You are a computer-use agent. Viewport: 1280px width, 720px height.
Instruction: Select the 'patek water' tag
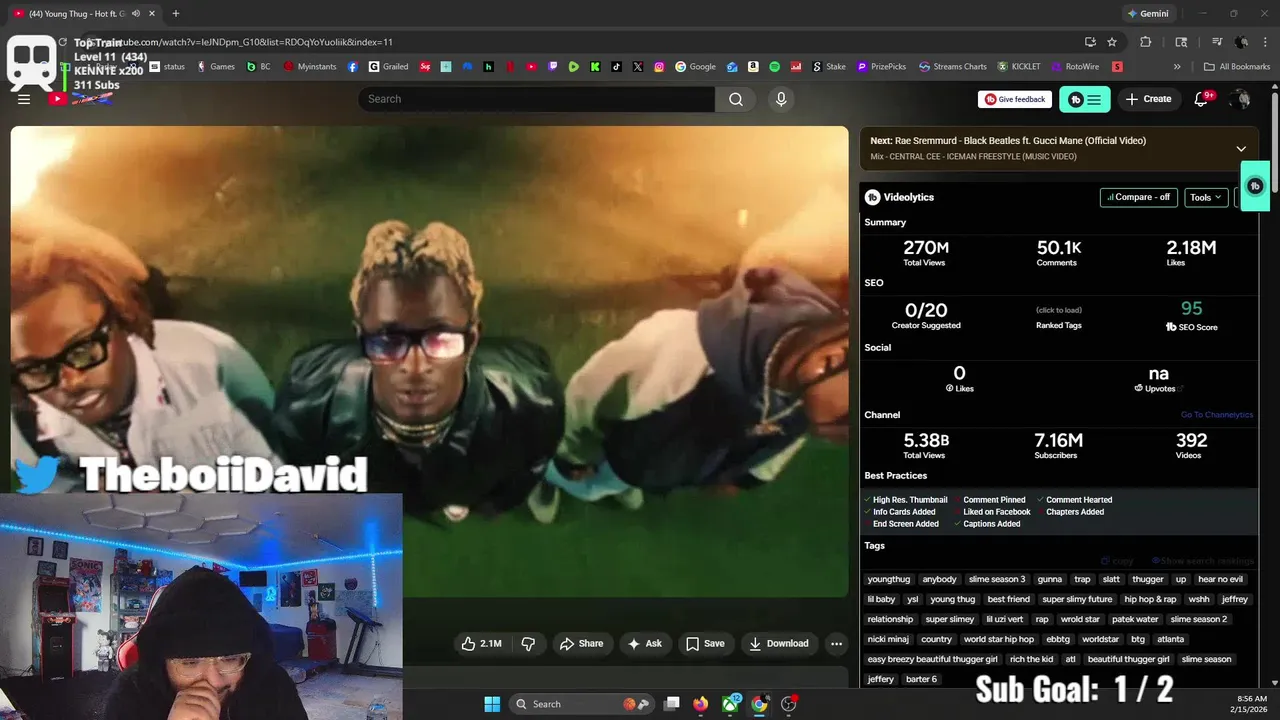(x=1135, y=619)
